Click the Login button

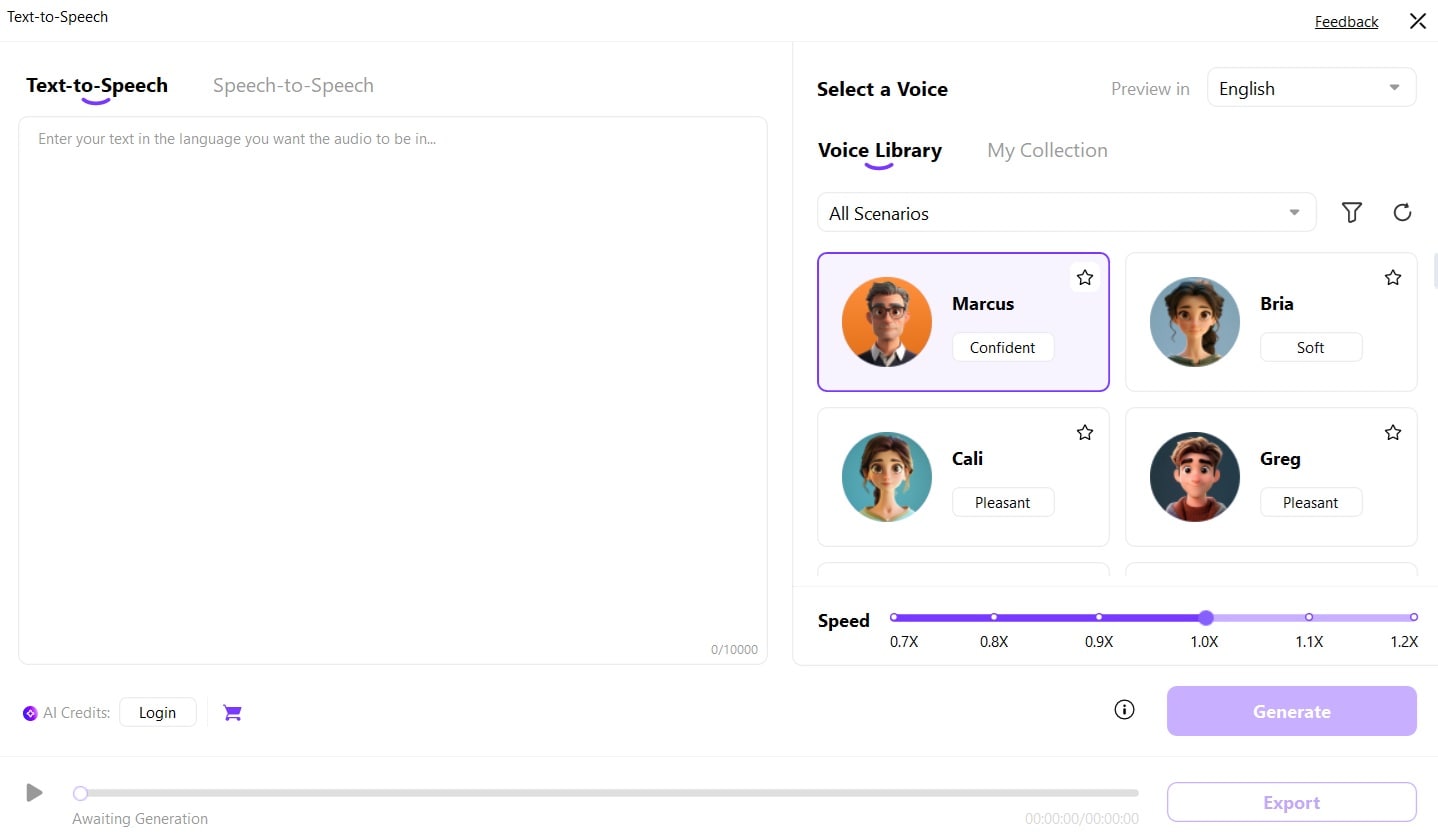click(157, 712)
